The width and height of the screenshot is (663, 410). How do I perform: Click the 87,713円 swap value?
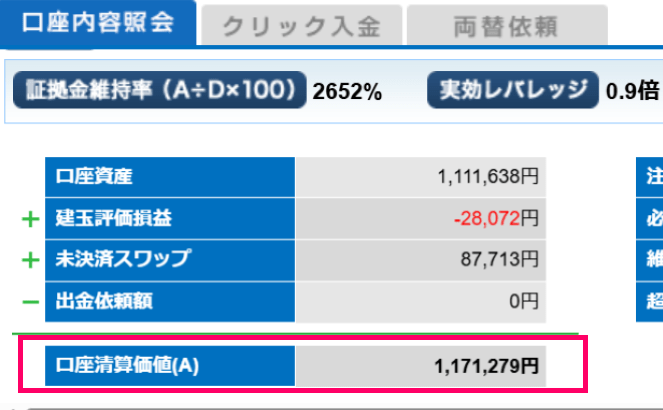(x=502, y=260)
